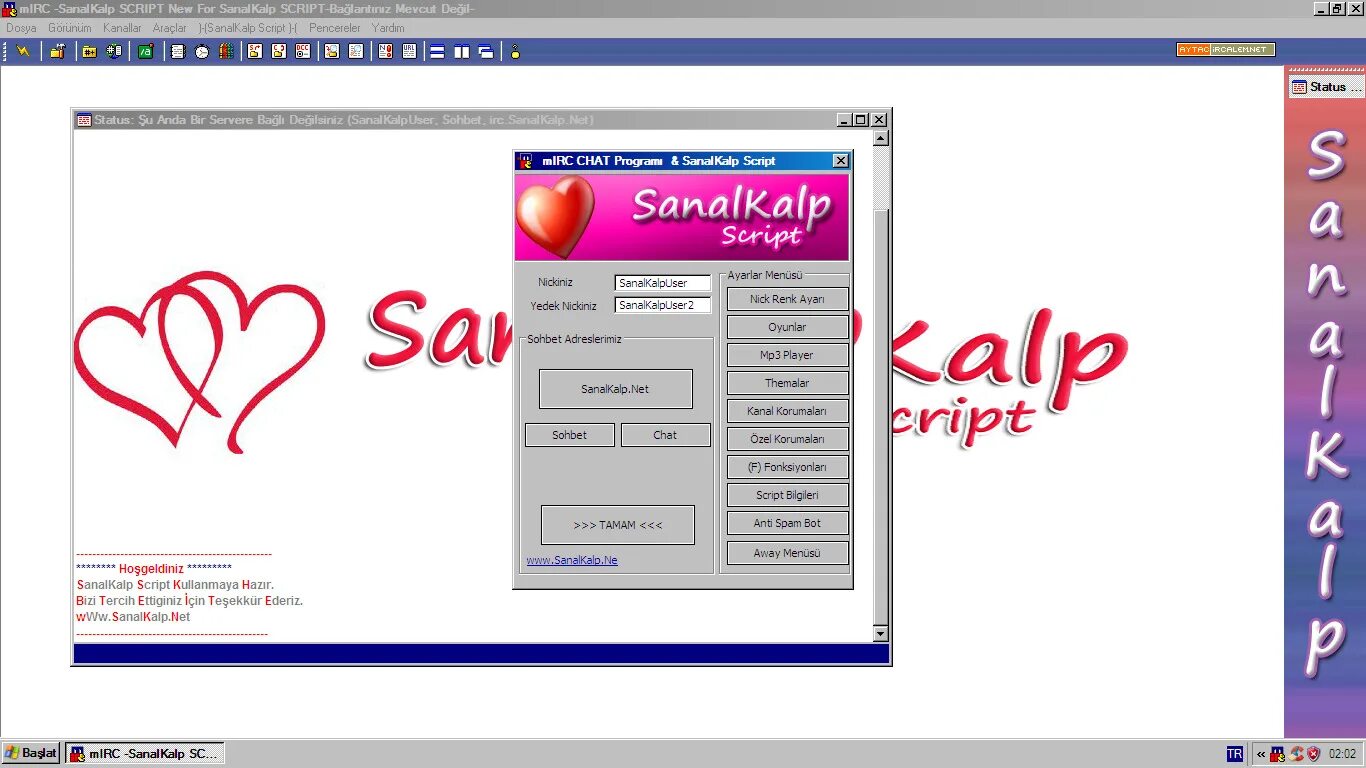Open the Colours books toolbar icon
This screenshot has height=768, width=1366.
[226, 51]
